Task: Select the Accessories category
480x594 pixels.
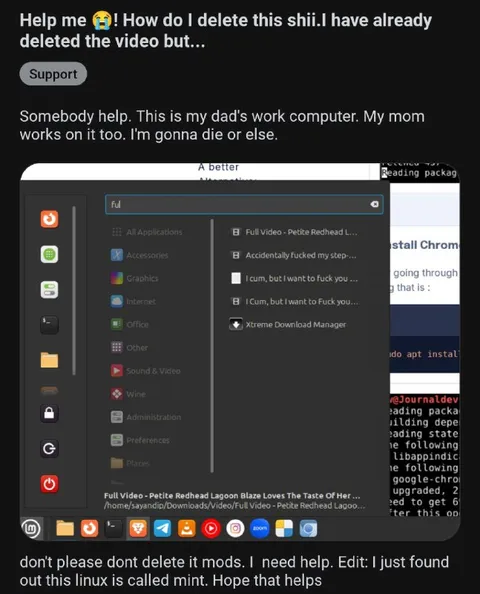Action: click(139, 255)
